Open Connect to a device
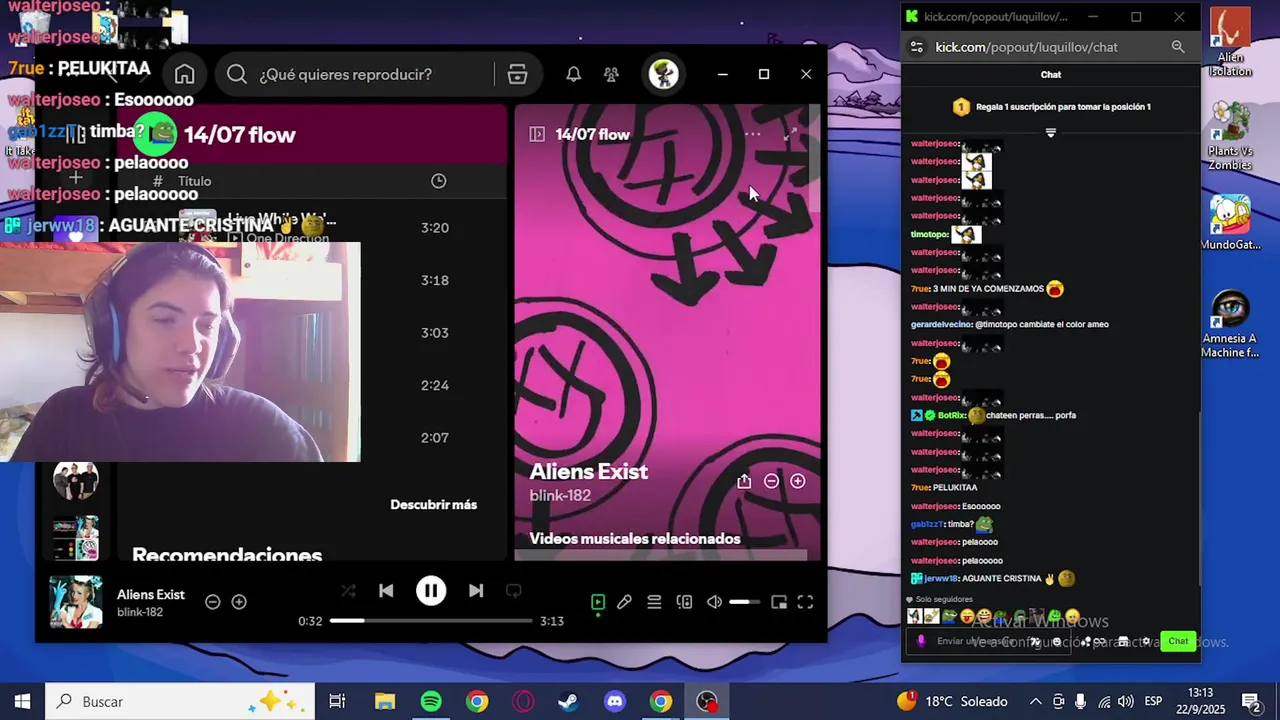 [x=684, y=602]
